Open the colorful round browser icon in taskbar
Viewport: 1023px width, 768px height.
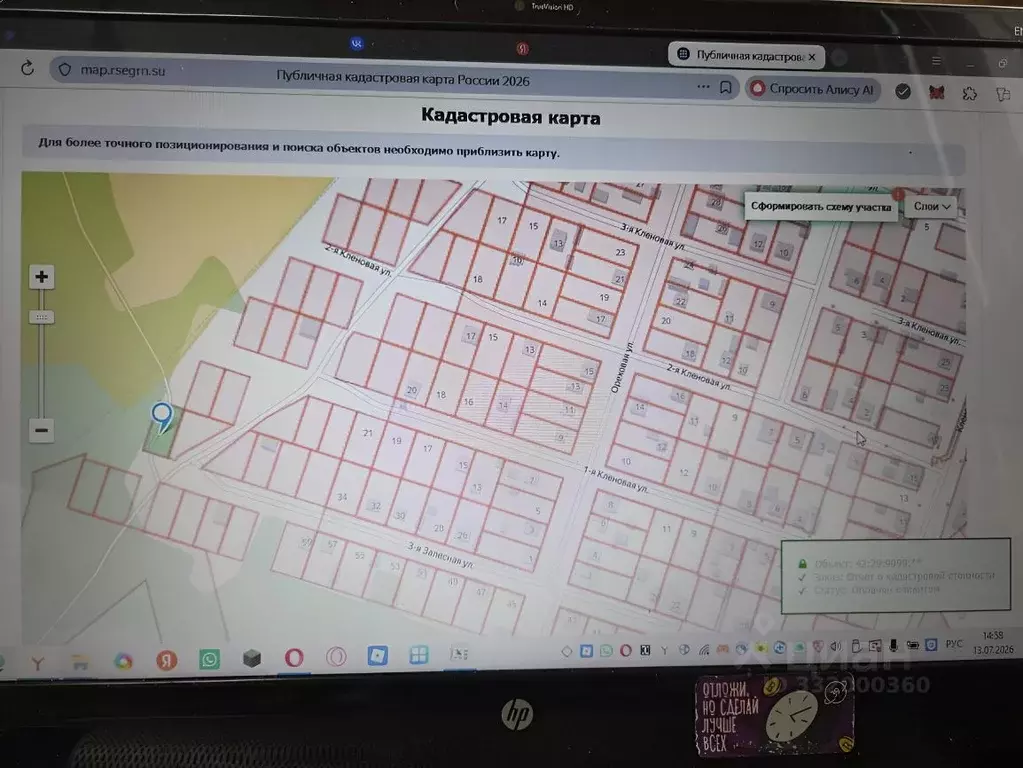[x=123, y=661]
